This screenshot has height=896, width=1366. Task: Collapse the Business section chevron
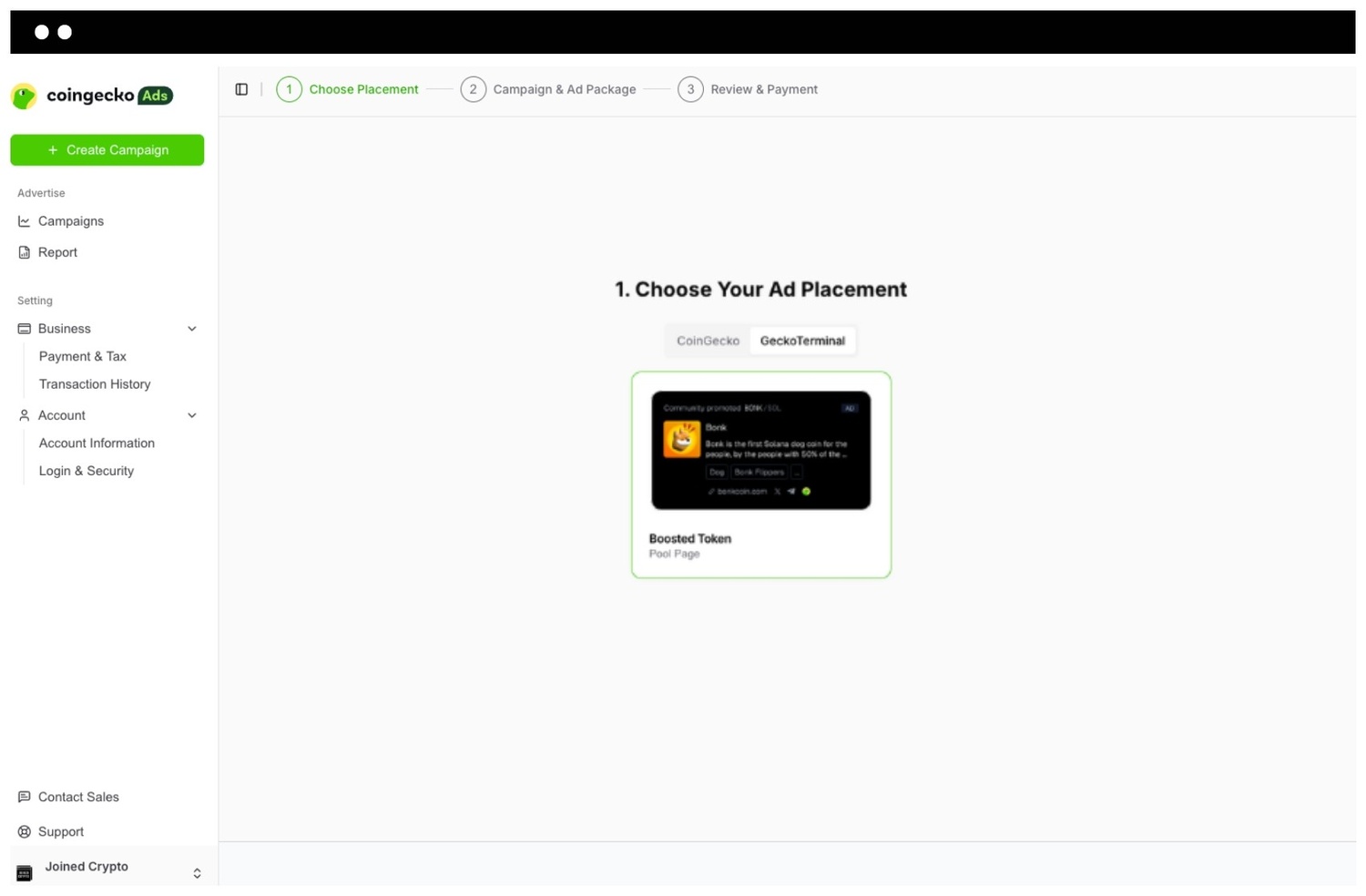tap(192, 329)
